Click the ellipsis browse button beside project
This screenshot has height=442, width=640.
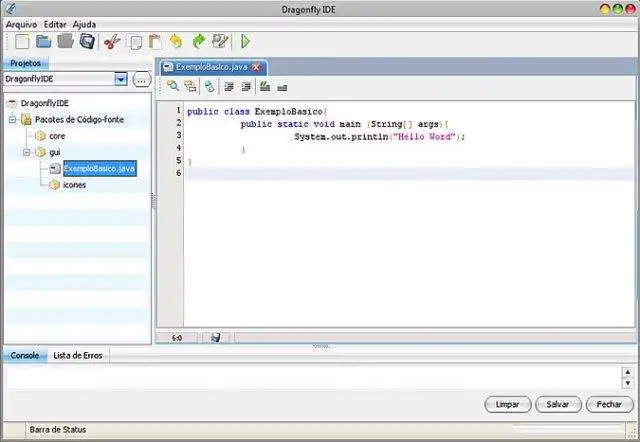pos(142,80)
